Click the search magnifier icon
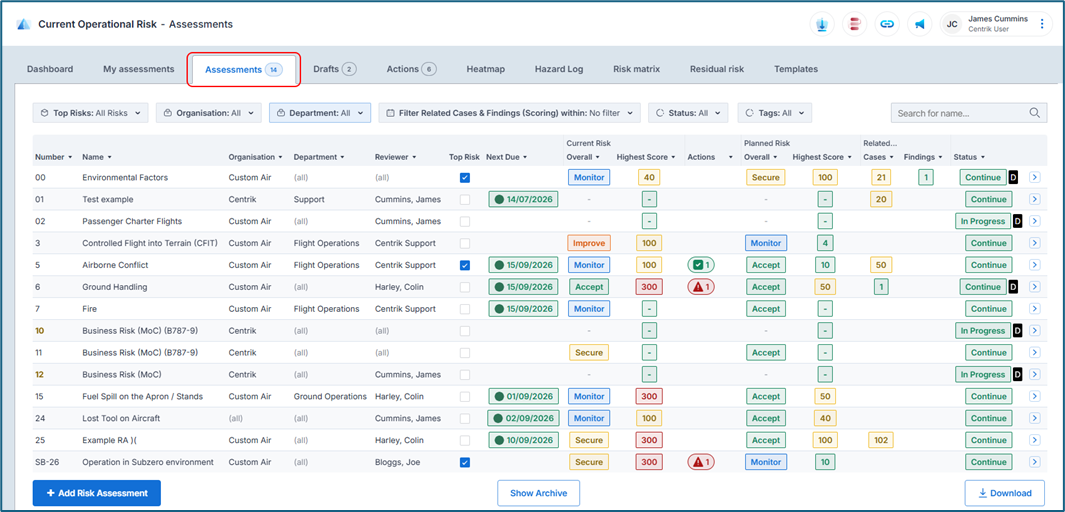The width and height of the screenshot is (1065, 512). 1035,113
